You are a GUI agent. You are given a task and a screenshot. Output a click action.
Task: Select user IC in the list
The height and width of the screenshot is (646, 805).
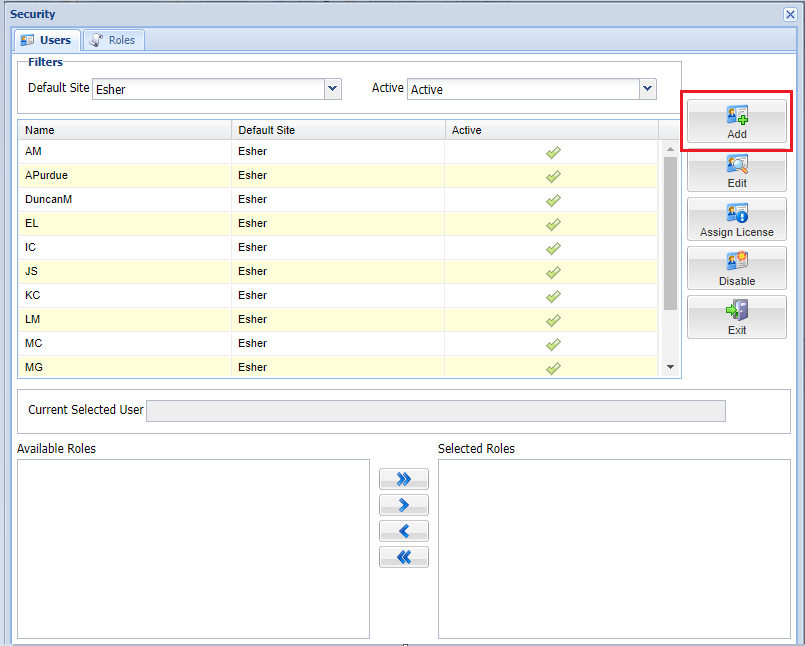pyautogui.click(x=338, y=248)
